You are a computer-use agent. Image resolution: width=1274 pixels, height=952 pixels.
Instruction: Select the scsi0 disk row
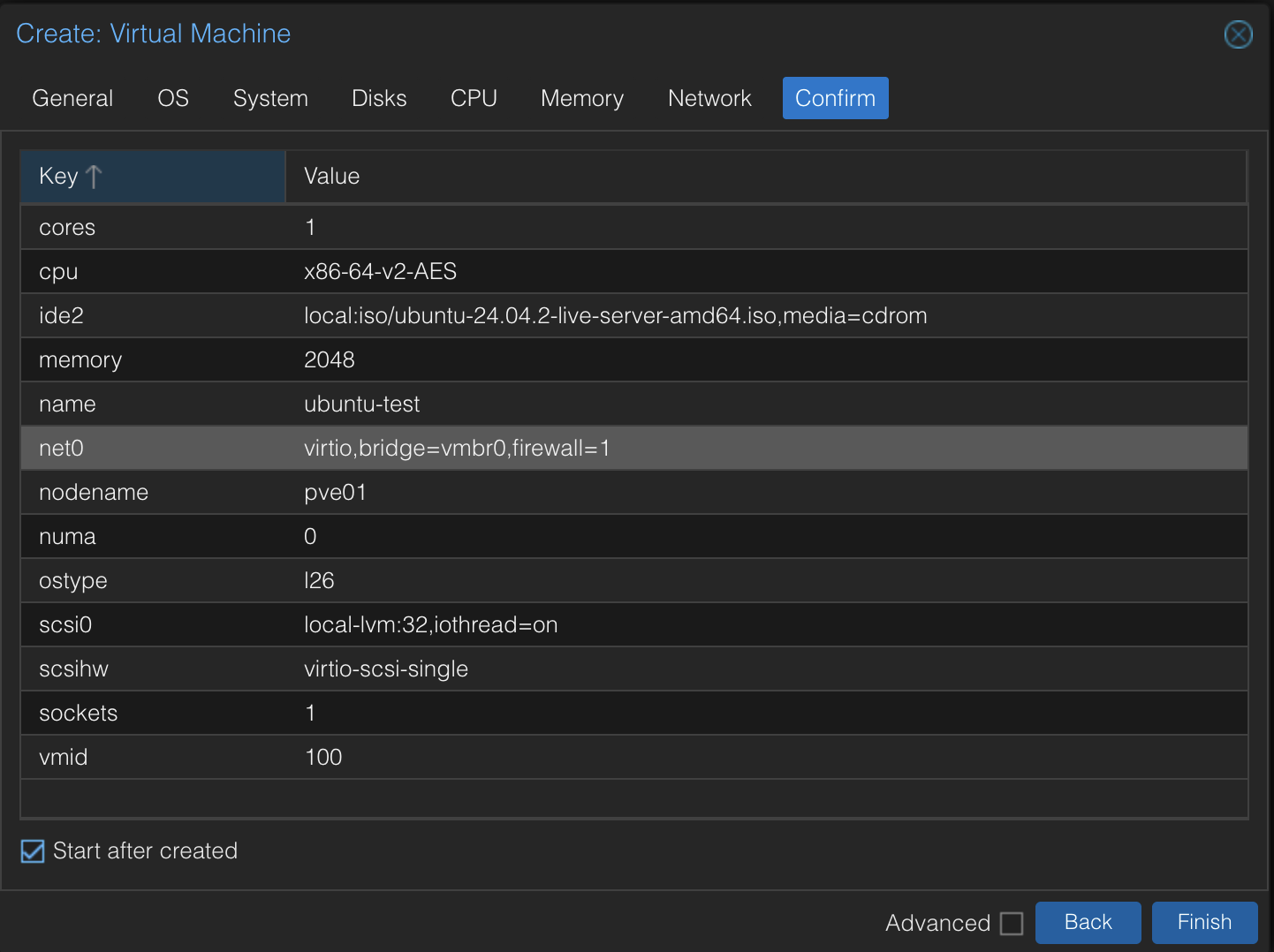430,625
